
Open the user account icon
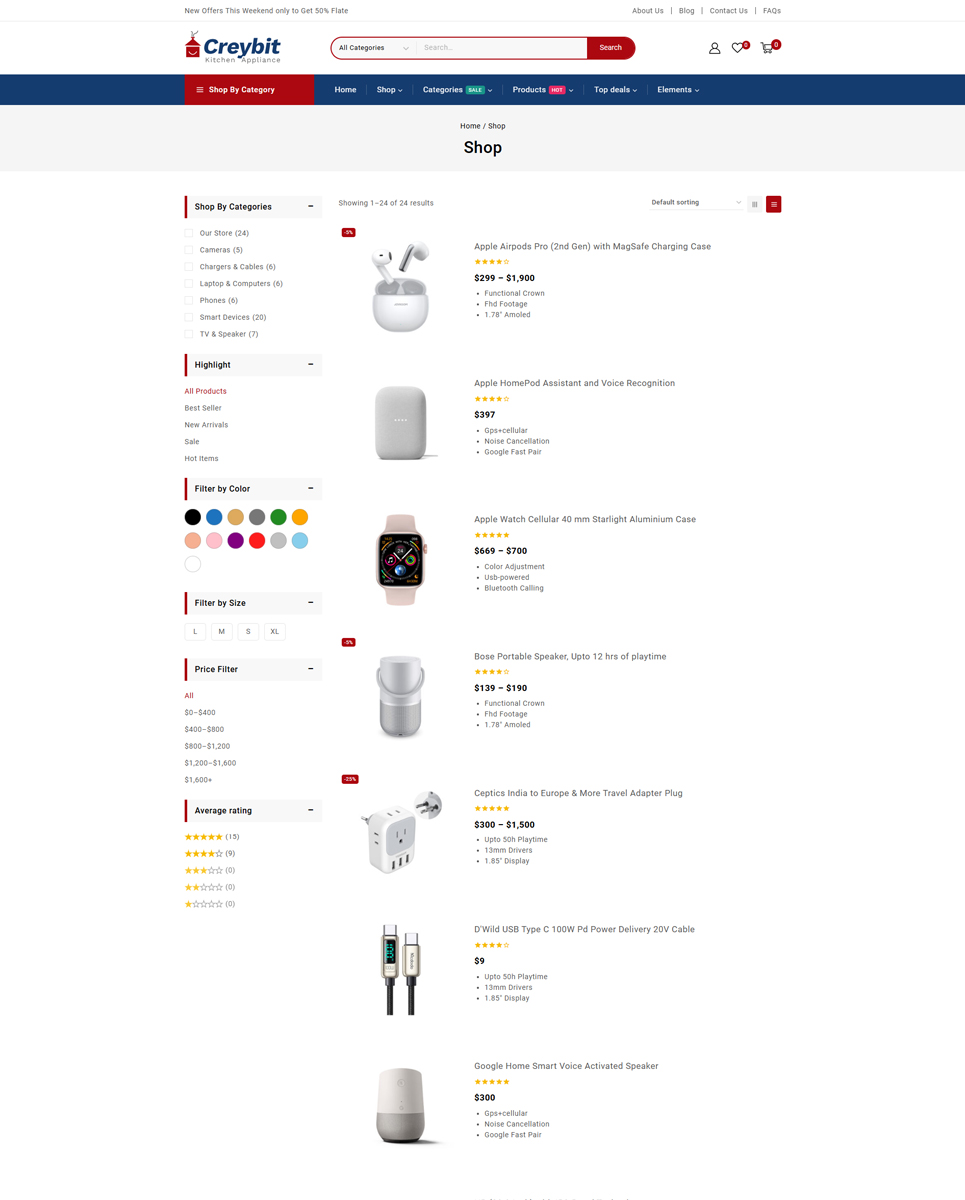tap(714, 48)
